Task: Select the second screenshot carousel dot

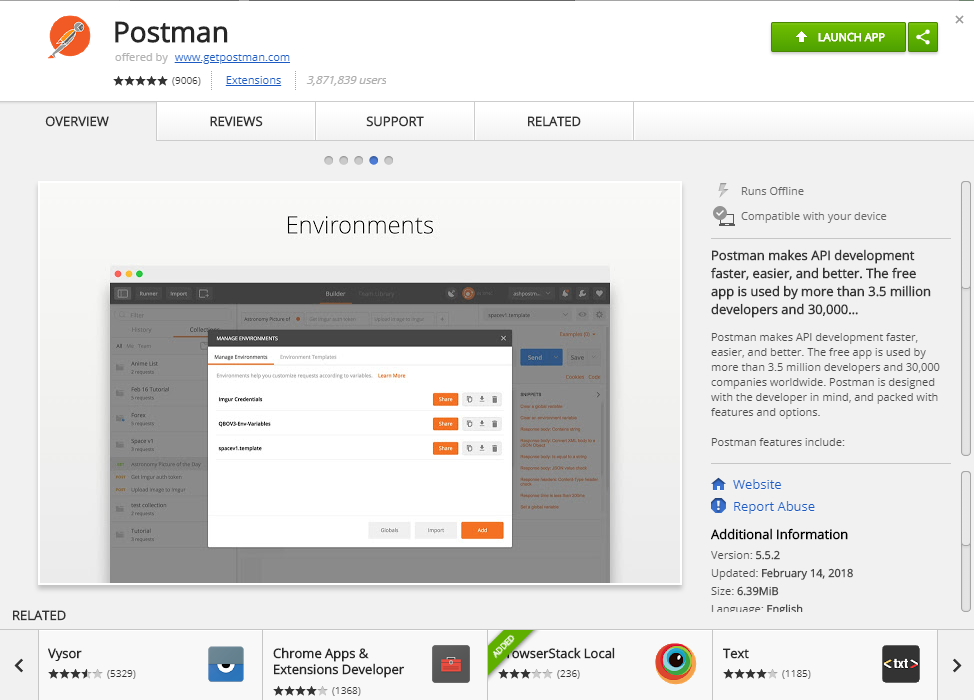Action: click(344, 160)
